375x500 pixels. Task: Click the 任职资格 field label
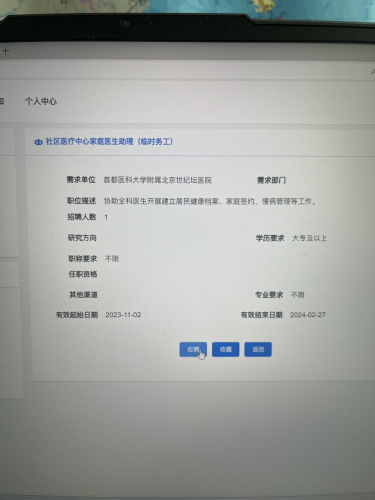pyautogui.click(x=83, y=274)
